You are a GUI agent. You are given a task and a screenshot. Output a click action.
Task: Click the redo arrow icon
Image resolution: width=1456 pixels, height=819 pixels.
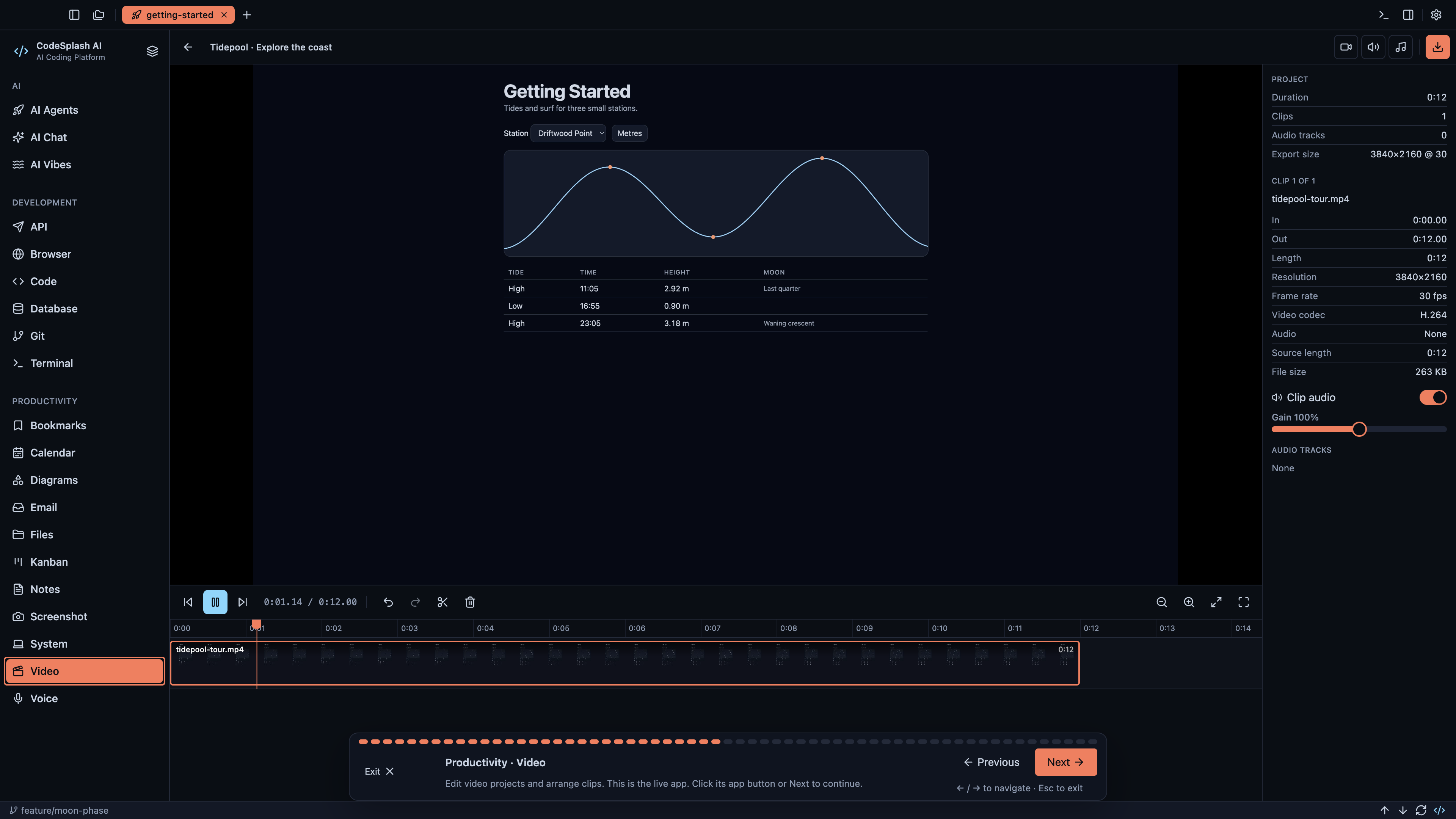pyautogui.click(x=416, y=602)
